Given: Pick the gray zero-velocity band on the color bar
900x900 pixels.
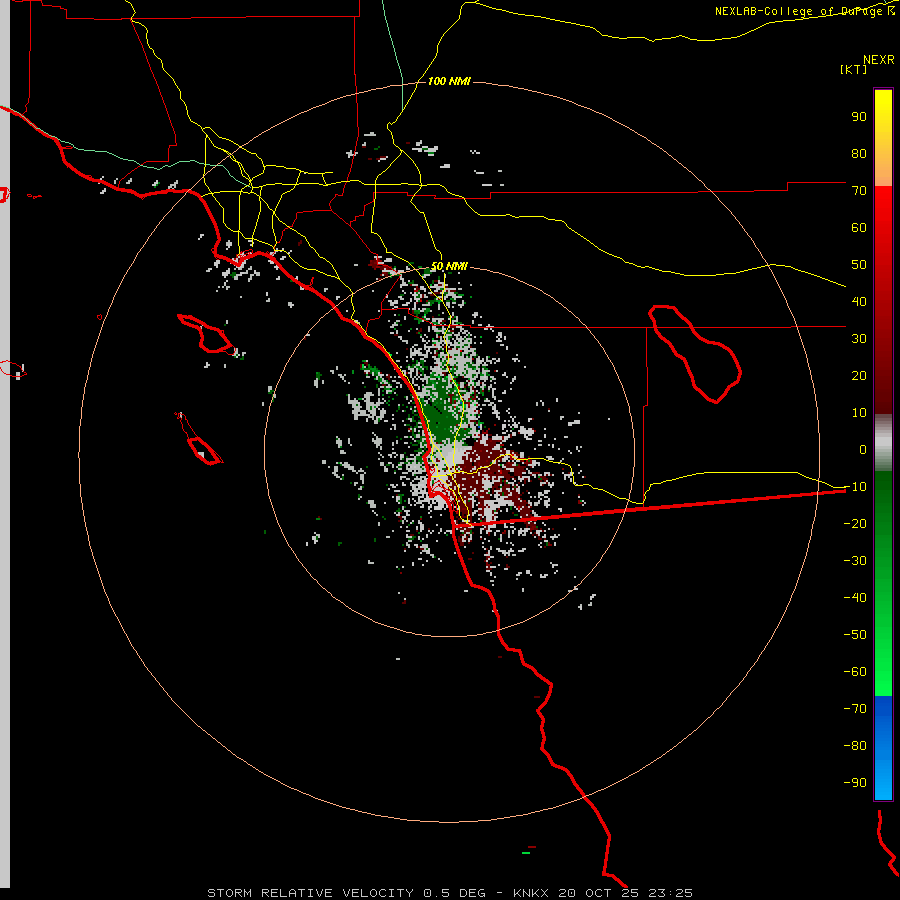Looking at the screenshot, I should coord(883,443).
